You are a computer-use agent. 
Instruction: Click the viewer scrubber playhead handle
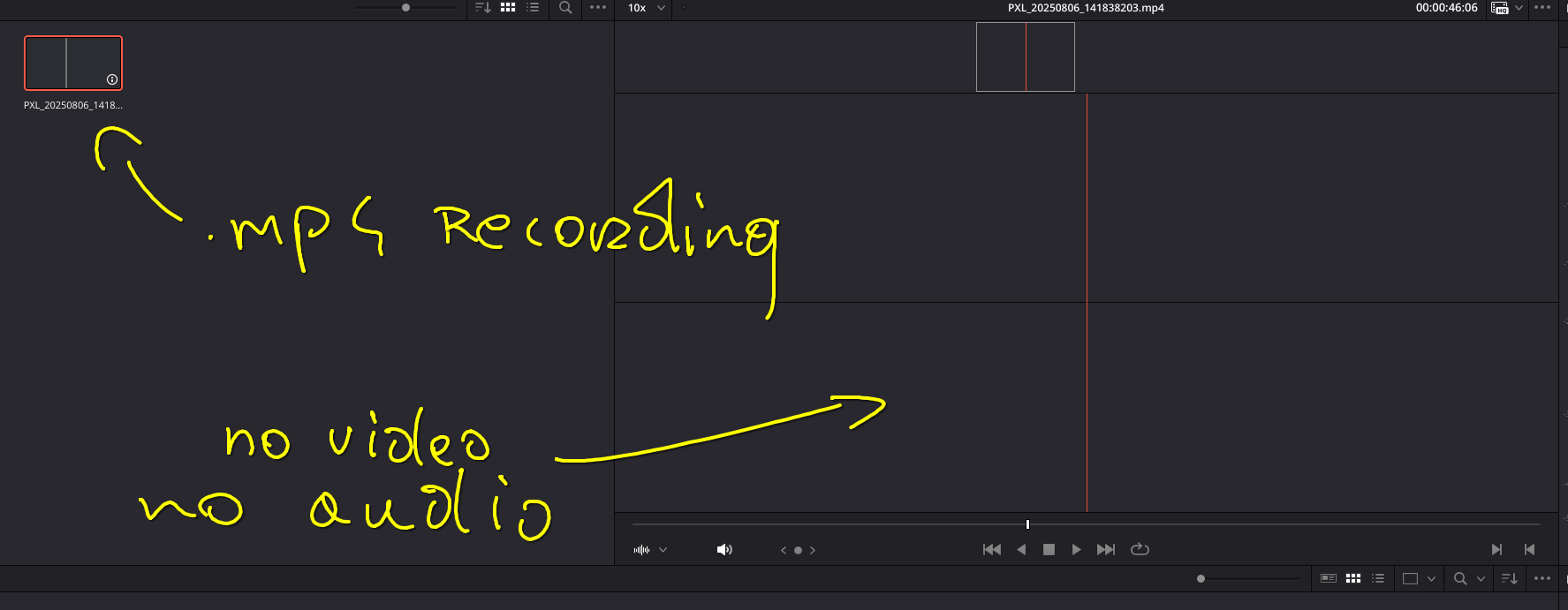[x=1027, y=524]
